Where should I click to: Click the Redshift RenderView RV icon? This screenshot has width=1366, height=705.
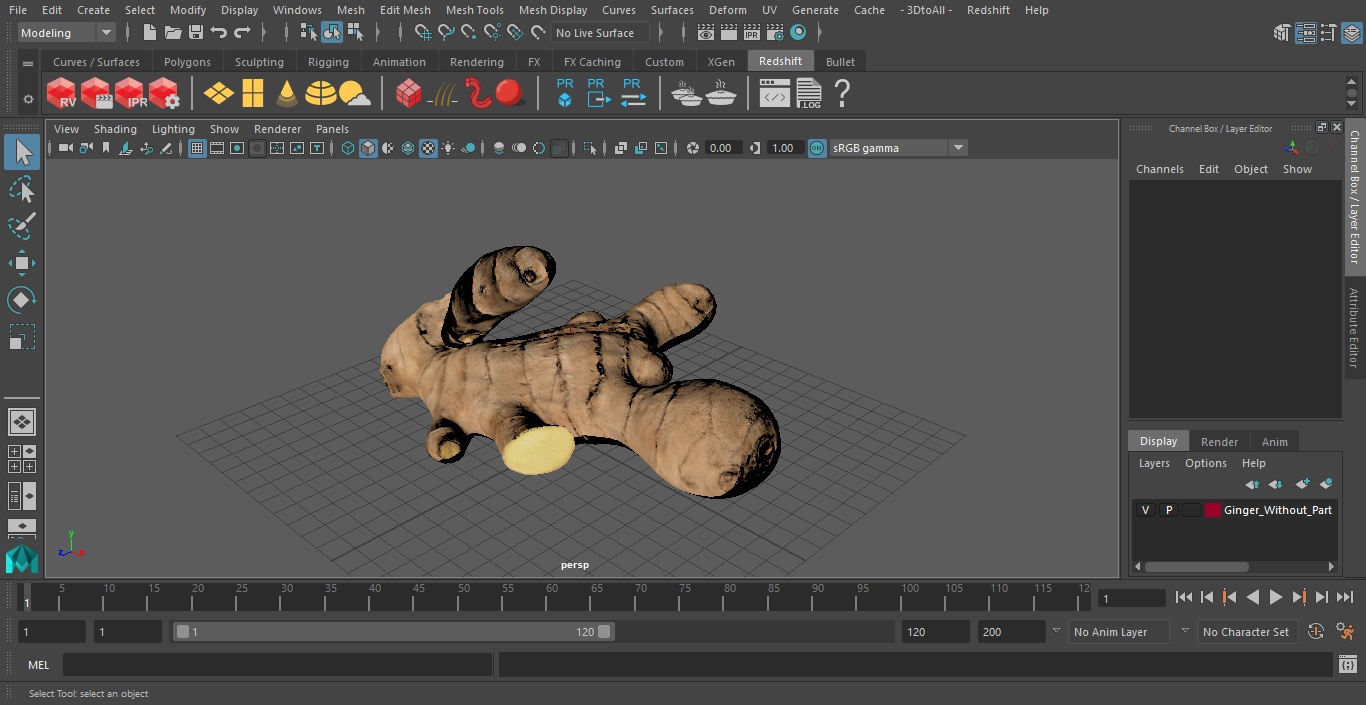click(x=62, y=94)
